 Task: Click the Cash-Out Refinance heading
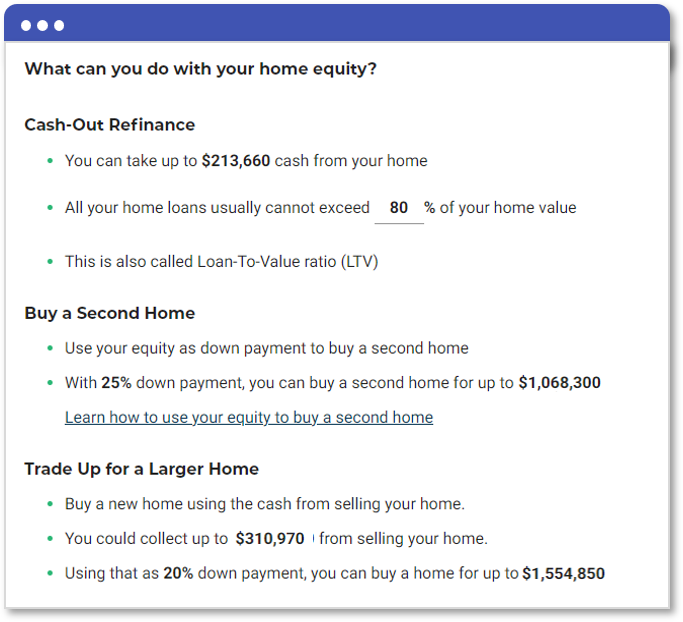pyautogui.click(x=110, y=125)
